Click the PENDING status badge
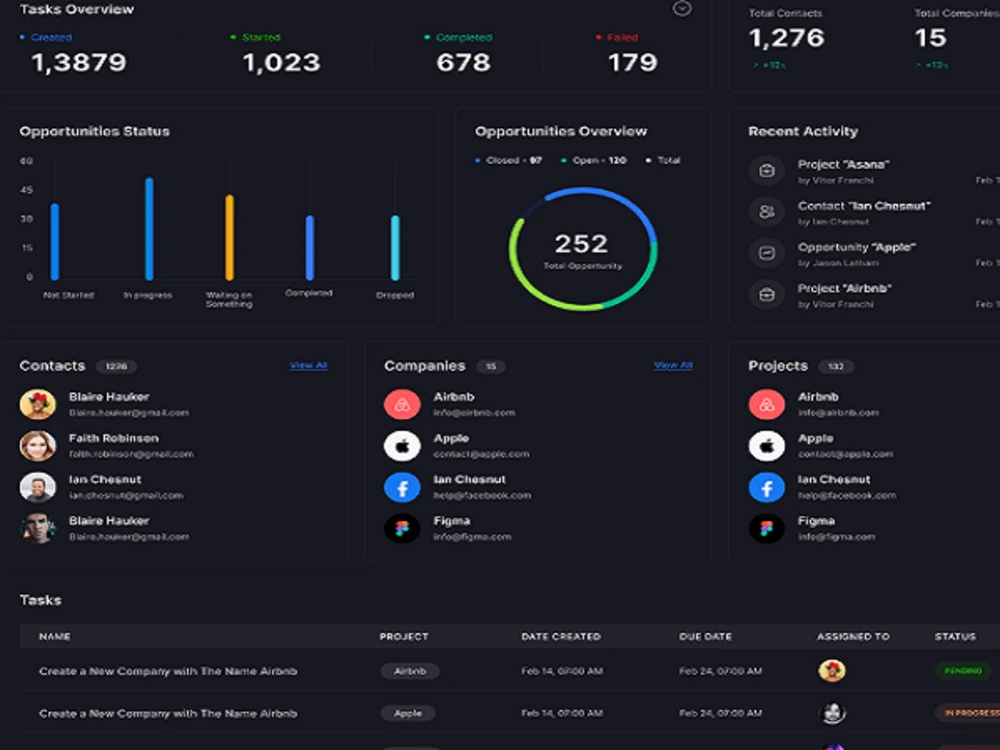 963,671
